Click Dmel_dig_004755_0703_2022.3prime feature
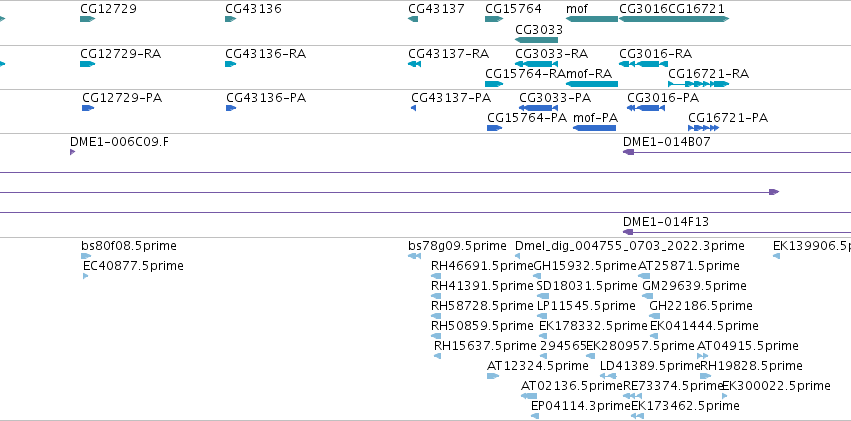Viewport: 851px width, 421px height. click(x=518, y=256)
